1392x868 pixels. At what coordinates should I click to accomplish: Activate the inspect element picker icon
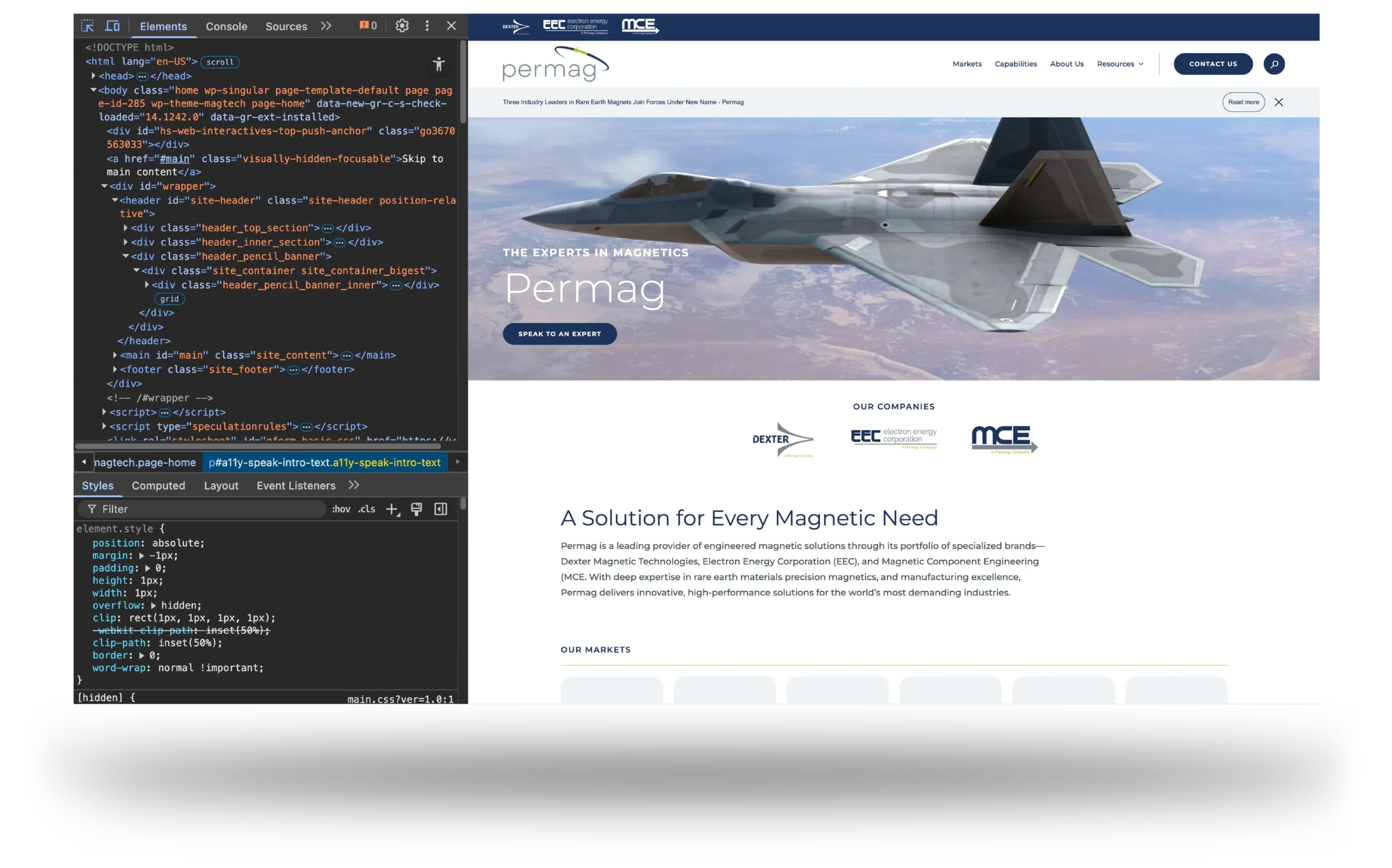tap(88, 26)
